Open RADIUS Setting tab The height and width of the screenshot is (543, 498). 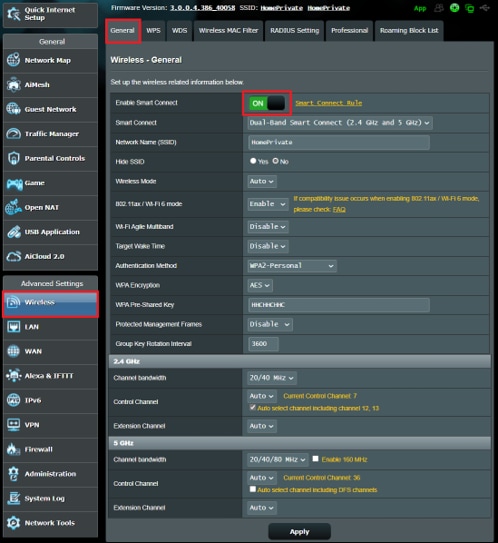(295, 31)
